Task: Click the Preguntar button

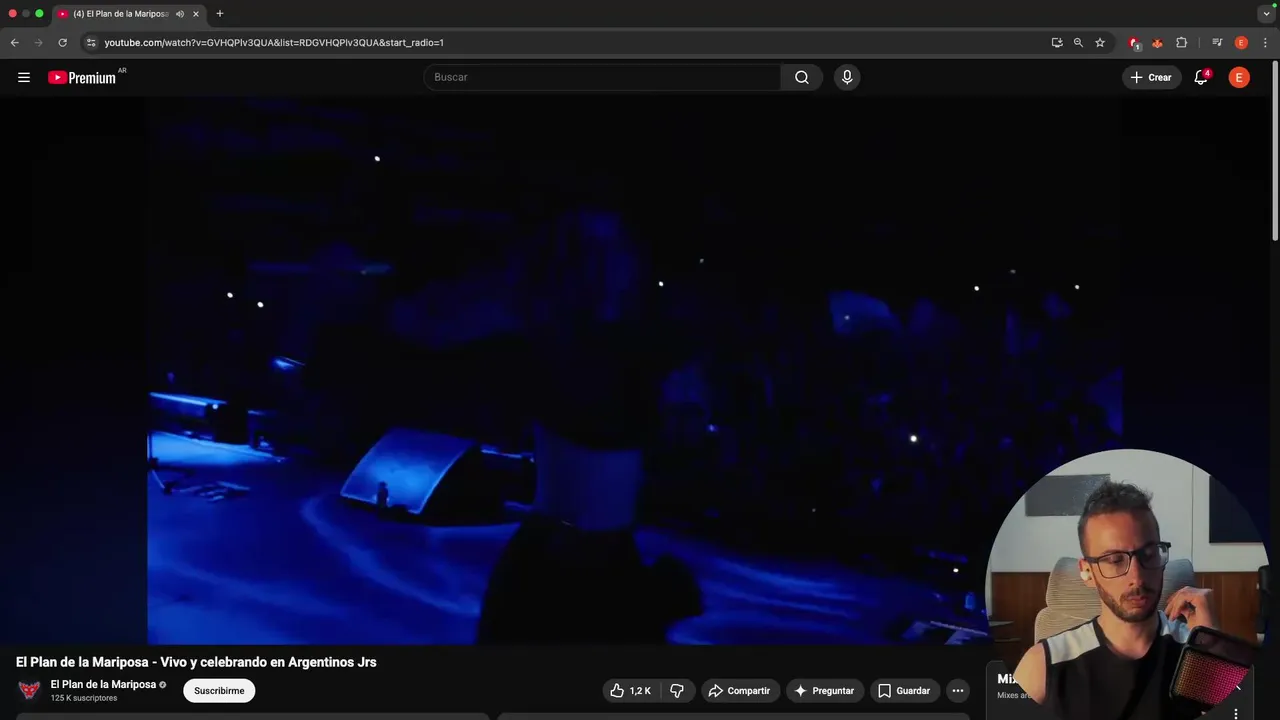Action: (824, 691)
